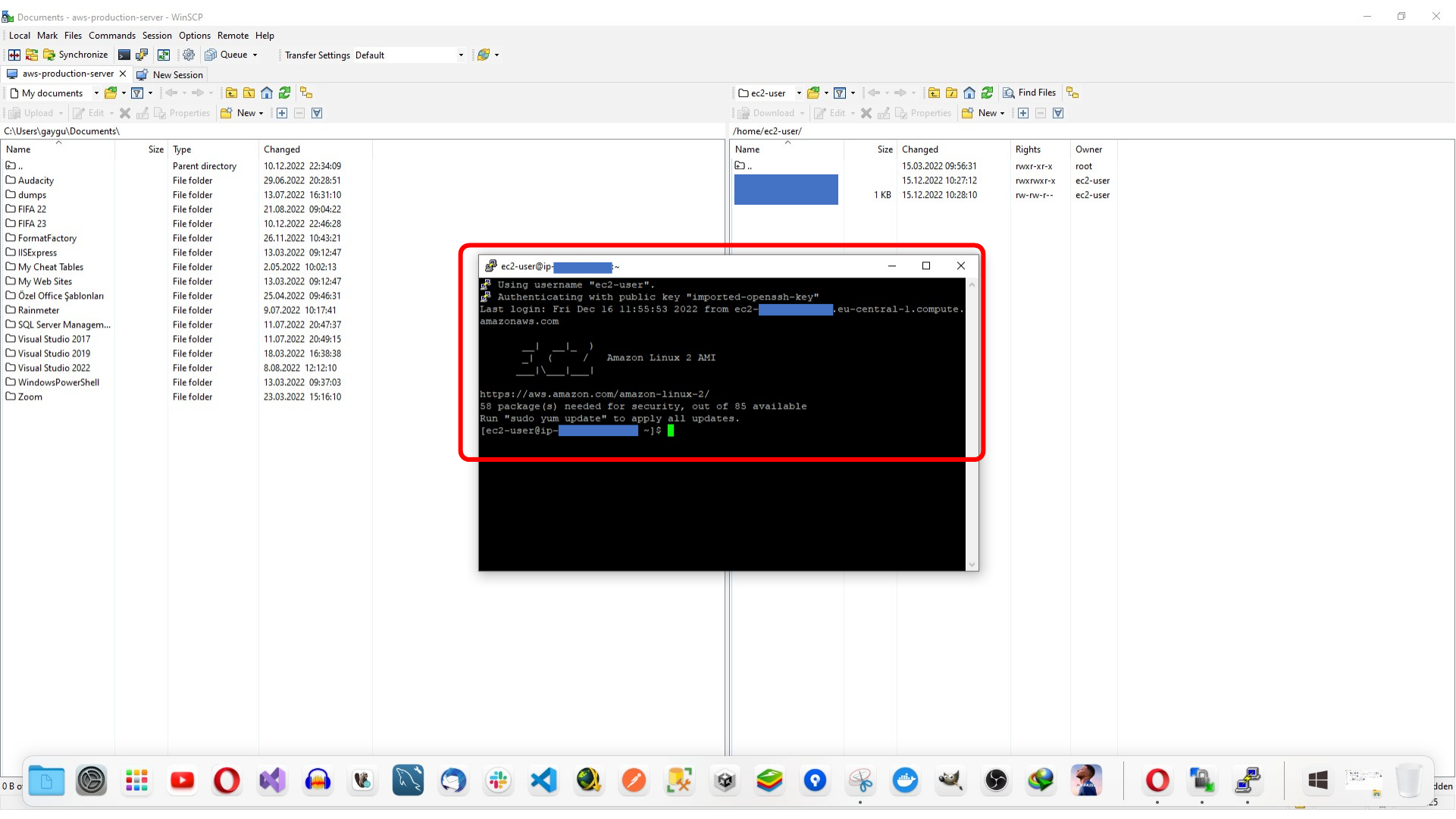This screenshot has height=819, width=1456.
Task: Open Visual Studio Code from the dock
Action: click(x=543, y=780)
